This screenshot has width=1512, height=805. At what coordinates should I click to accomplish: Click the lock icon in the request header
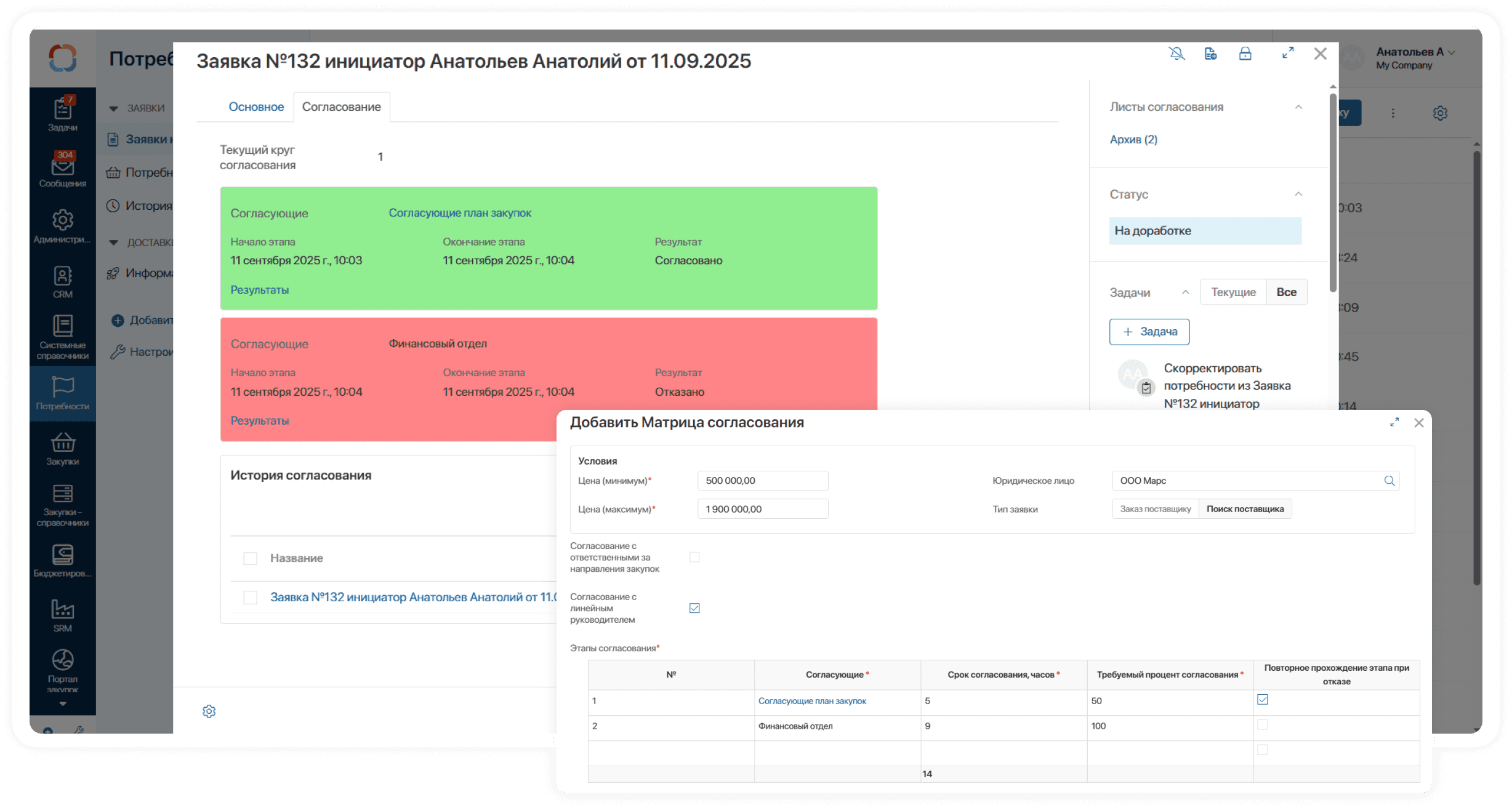point(1245,54)
